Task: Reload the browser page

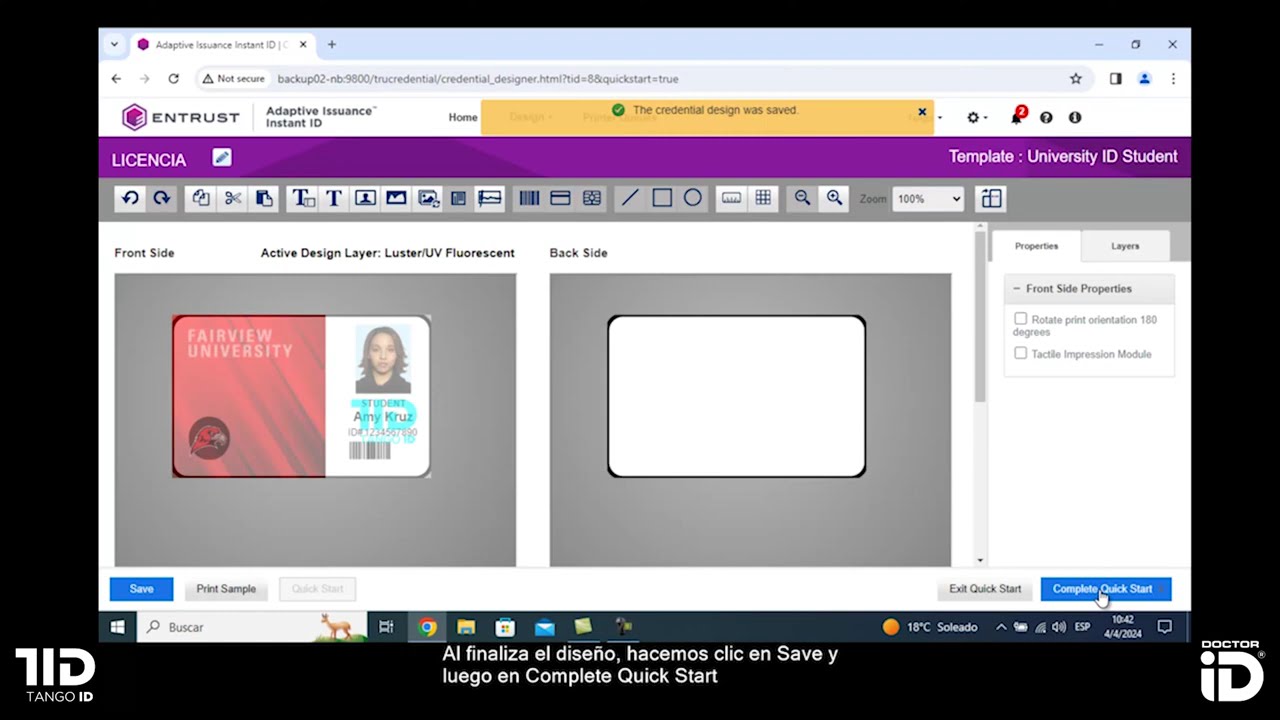Action: tap(173, 78)
